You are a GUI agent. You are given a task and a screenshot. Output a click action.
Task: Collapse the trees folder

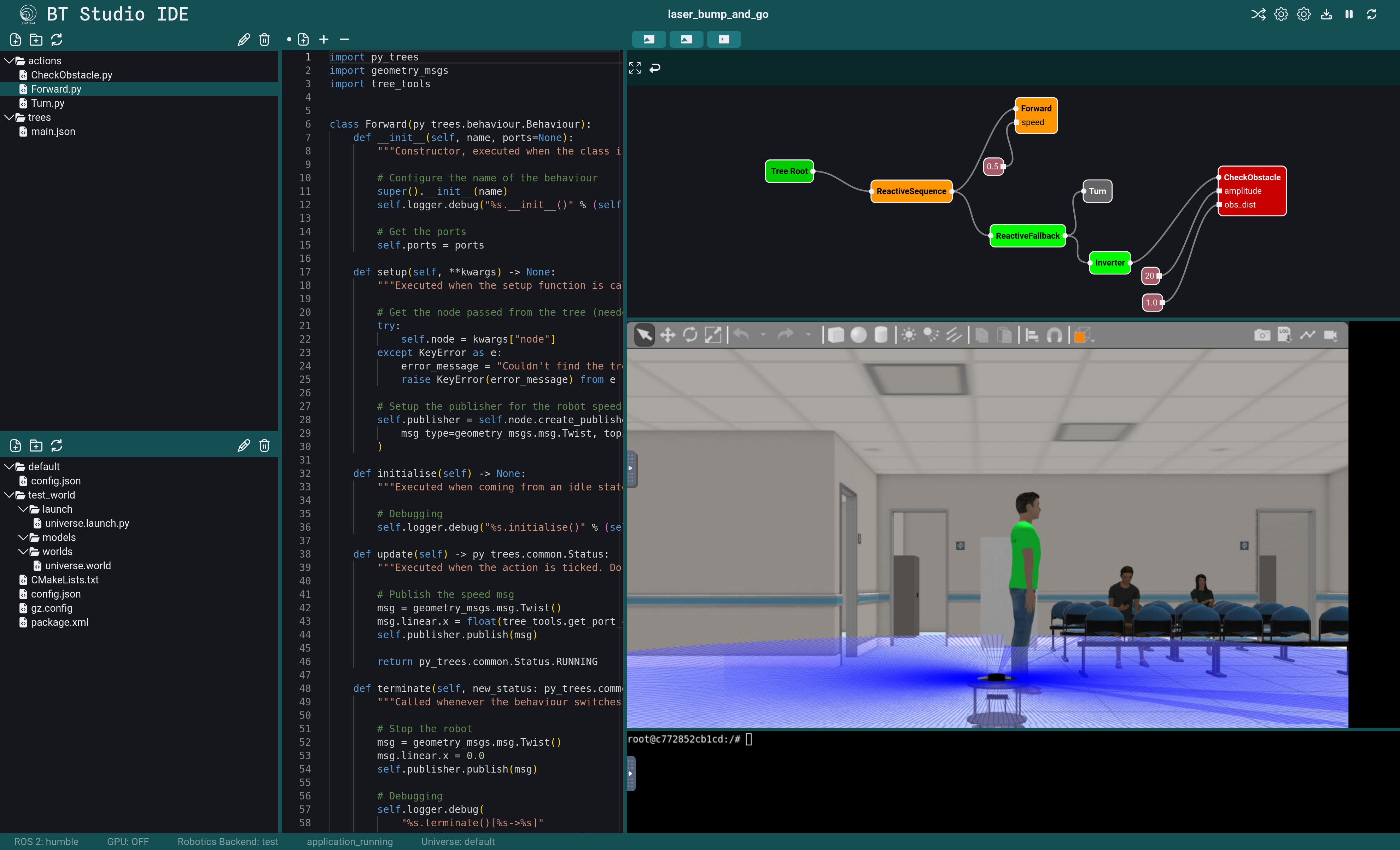(8, 117)
